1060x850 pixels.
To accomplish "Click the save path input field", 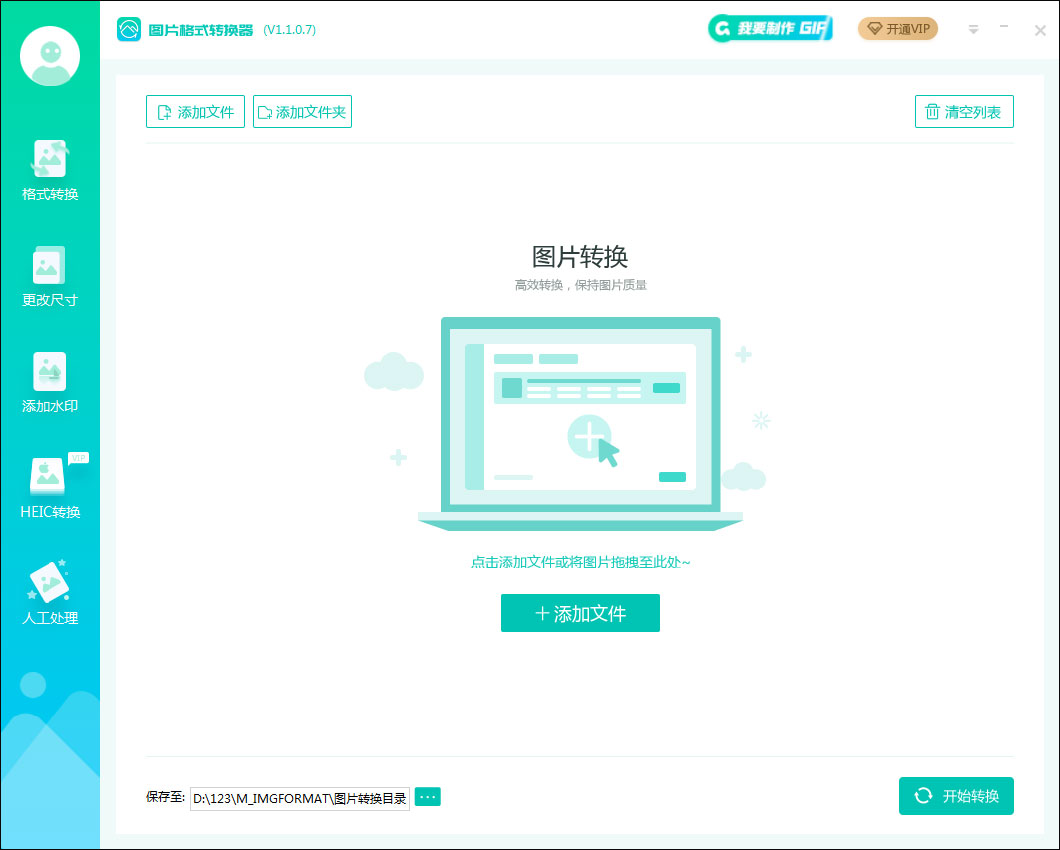I will (x=299, y=797).
